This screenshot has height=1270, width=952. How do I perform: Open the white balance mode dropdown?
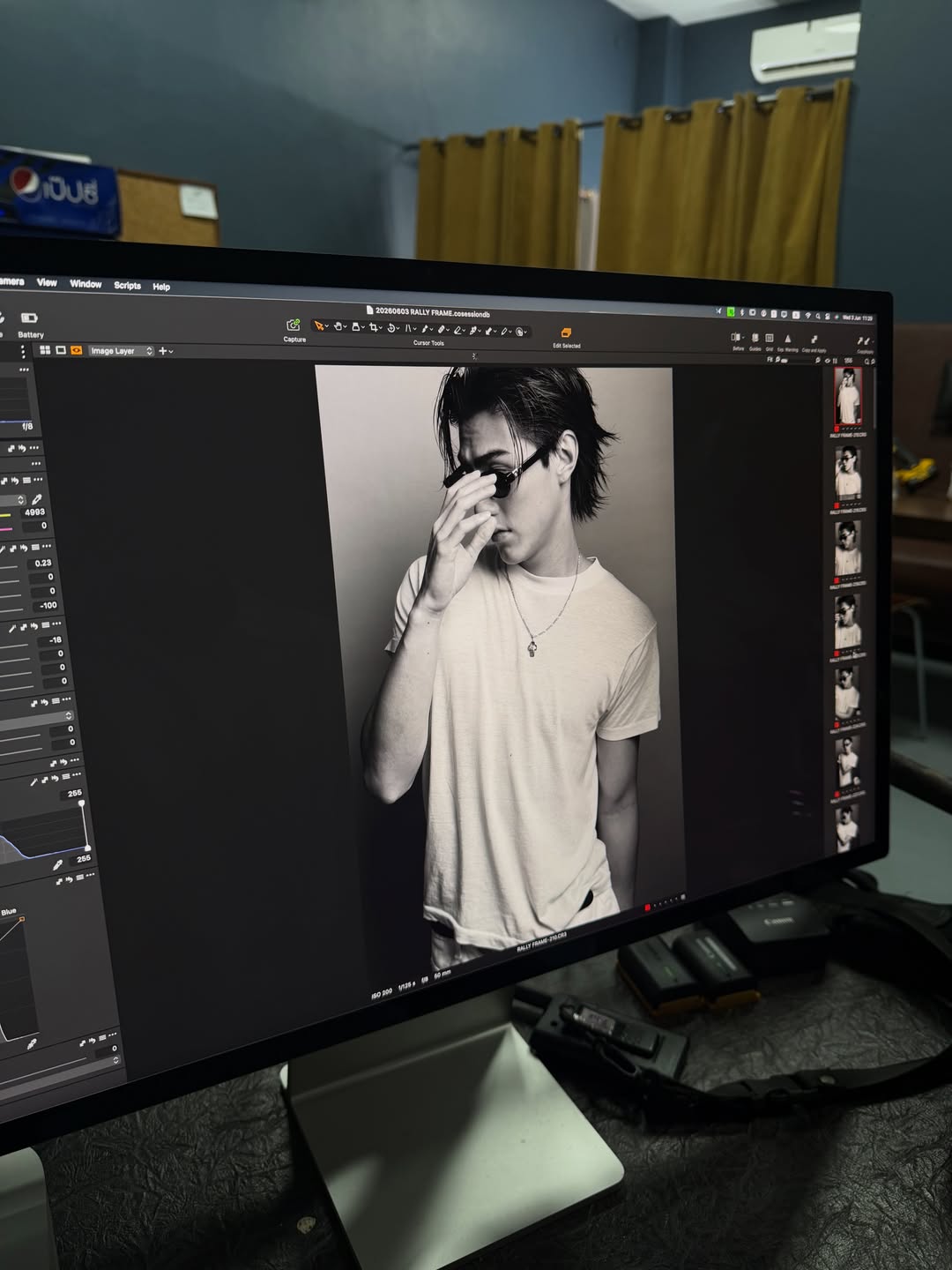(12, 500)
